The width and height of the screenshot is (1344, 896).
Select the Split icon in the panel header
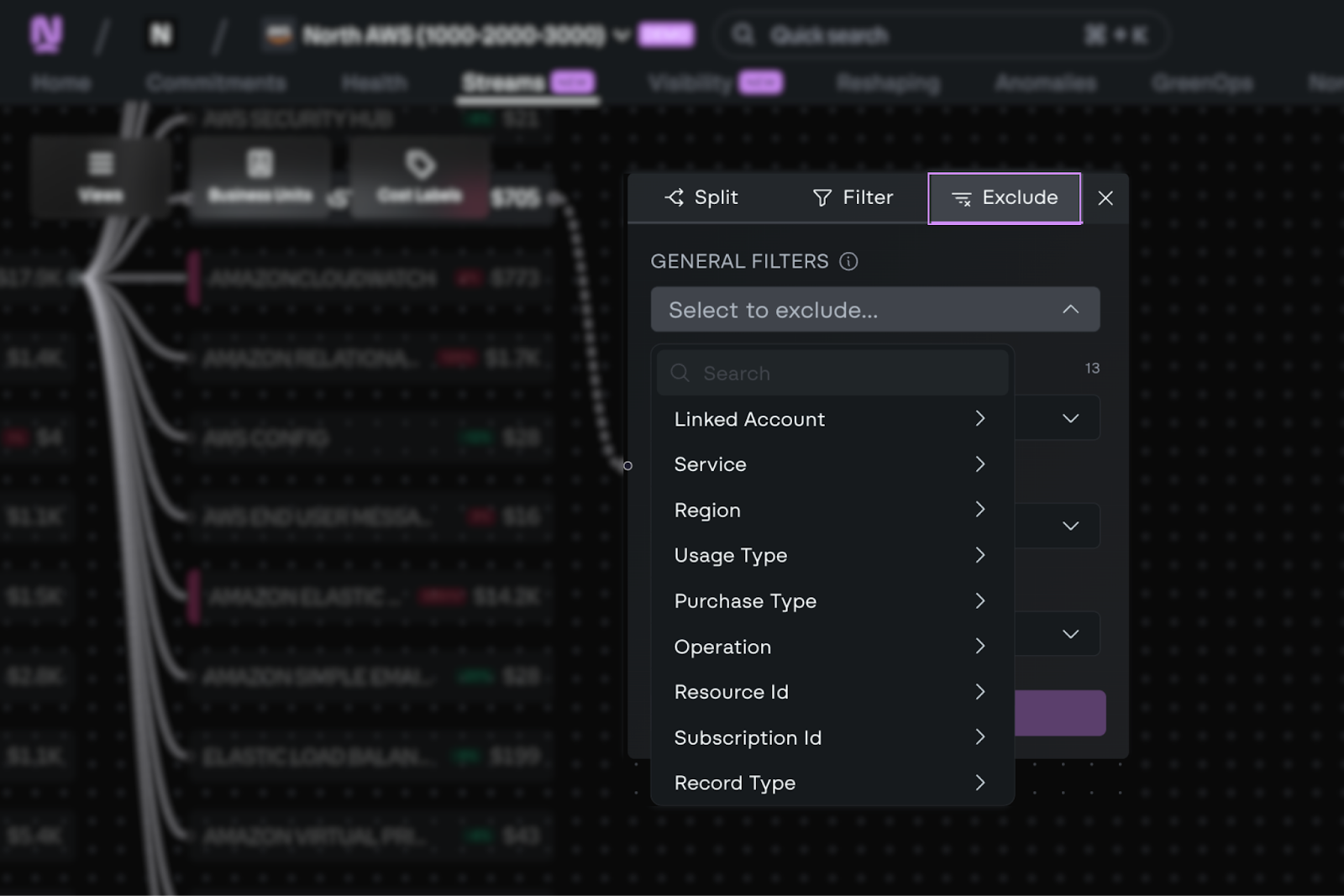[x=674, y=198]
